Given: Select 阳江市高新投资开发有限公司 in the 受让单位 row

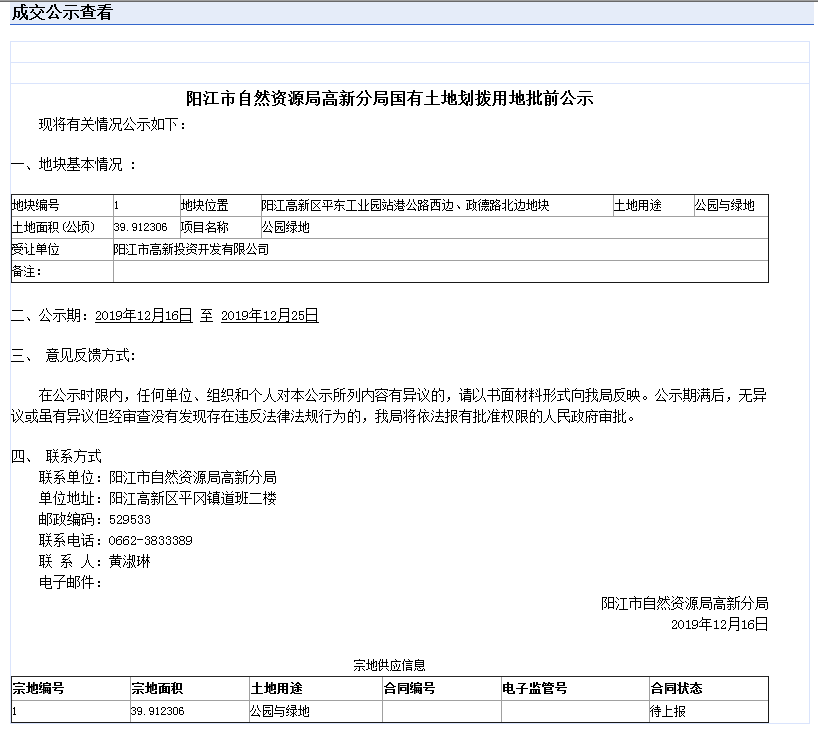Looking at the screenshot, I should (191, 249).
